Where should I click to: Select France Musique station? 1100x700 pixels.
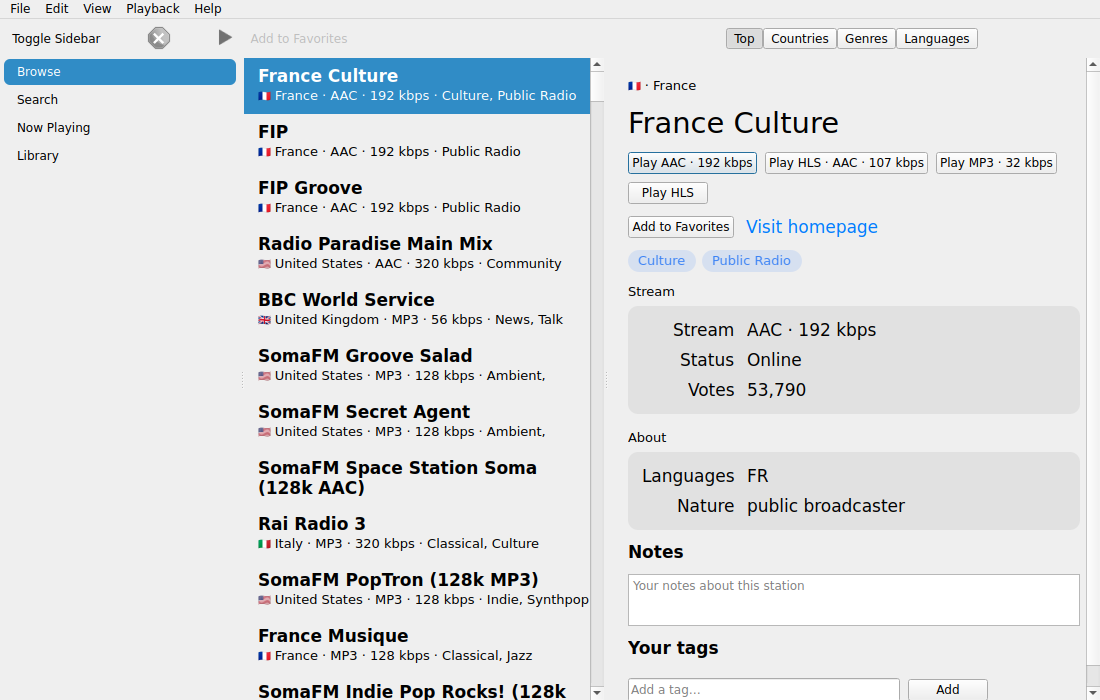[417, 647]
